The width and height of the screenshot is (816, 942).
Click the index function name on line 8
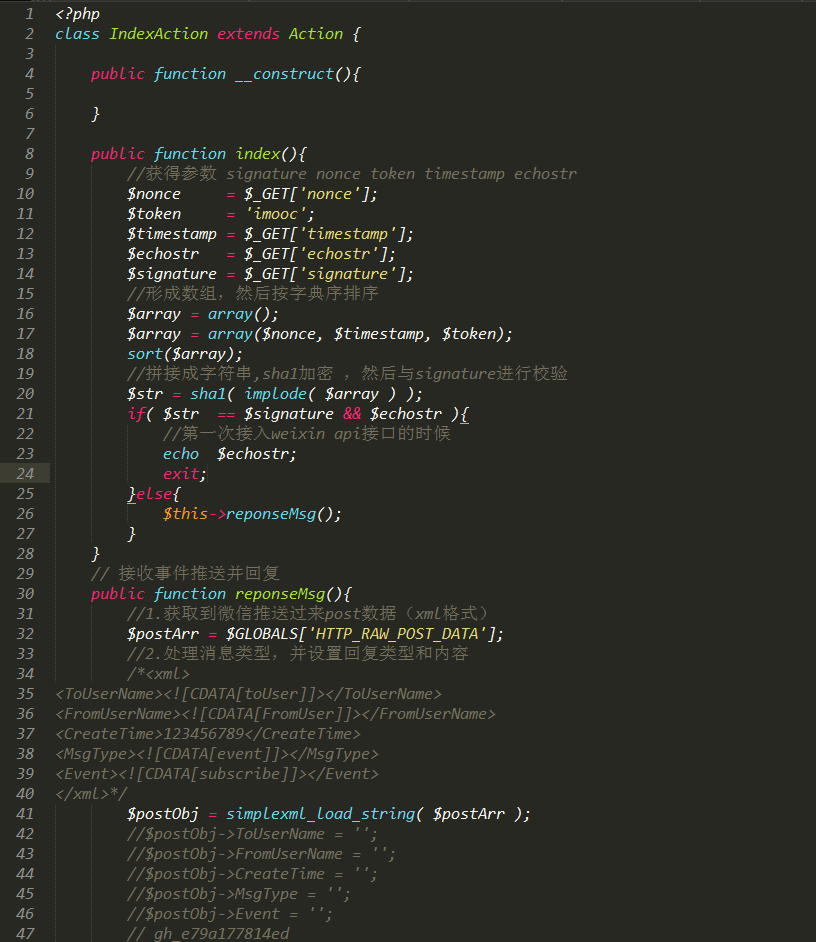coord(258,154)
